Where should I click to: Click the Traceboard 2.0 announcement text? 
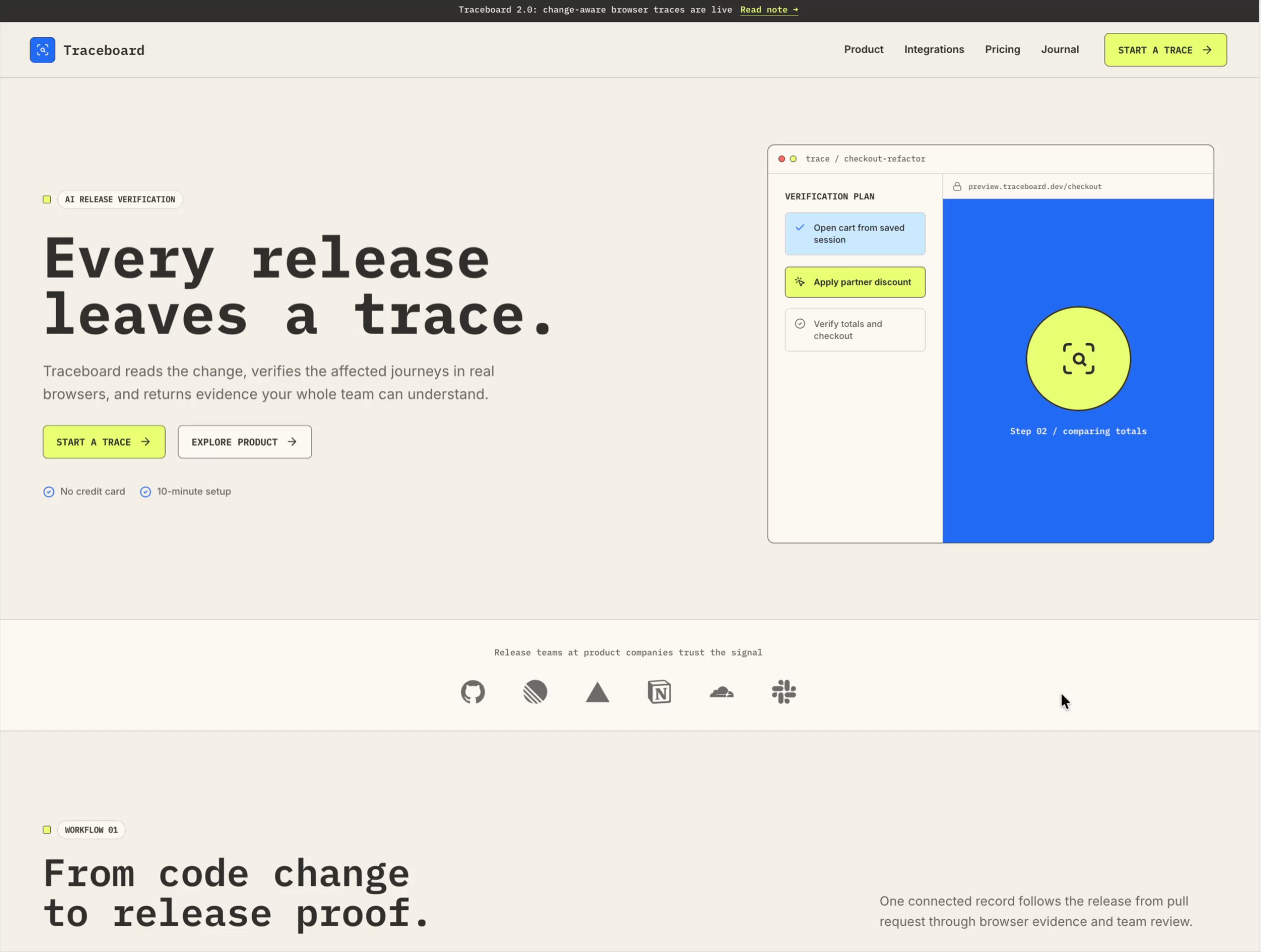(595, 9)
